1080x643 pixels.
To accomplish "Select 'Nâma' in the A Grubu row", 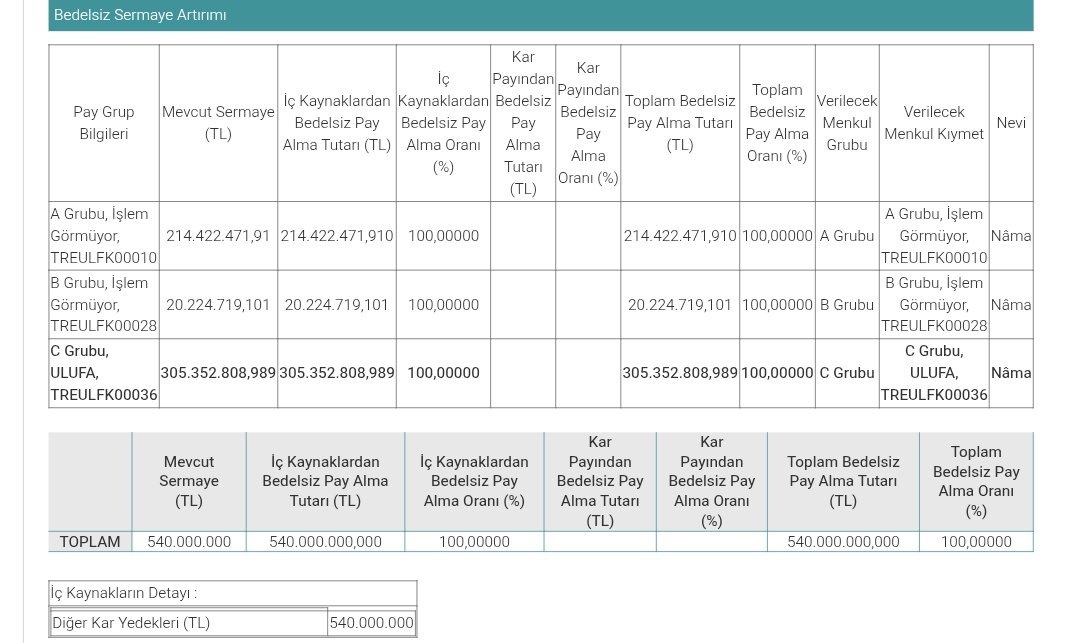I will click(1011, 235).
